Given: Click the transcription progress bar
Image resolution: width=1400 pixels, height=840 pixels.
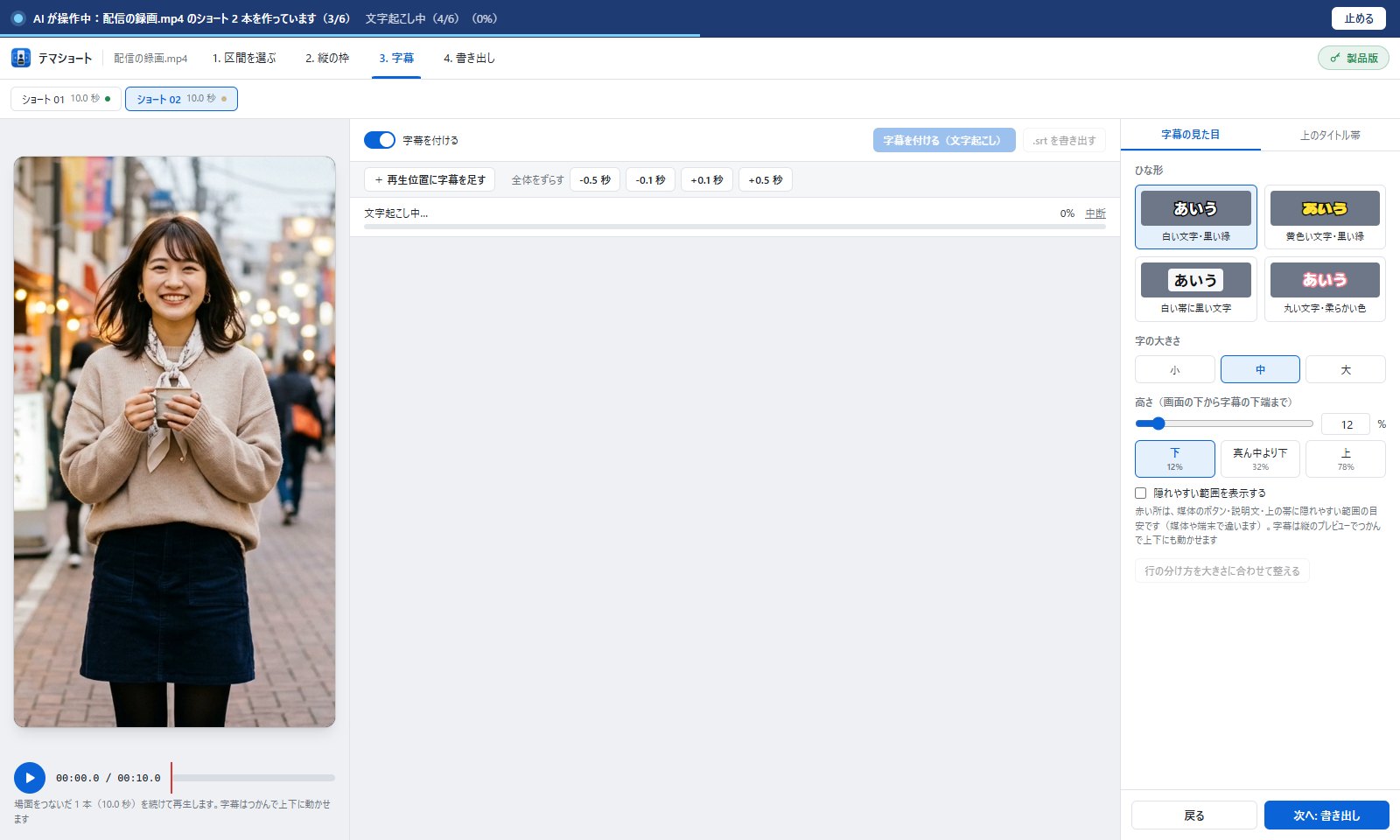Looking at the screenshot, I should [735, 227].
